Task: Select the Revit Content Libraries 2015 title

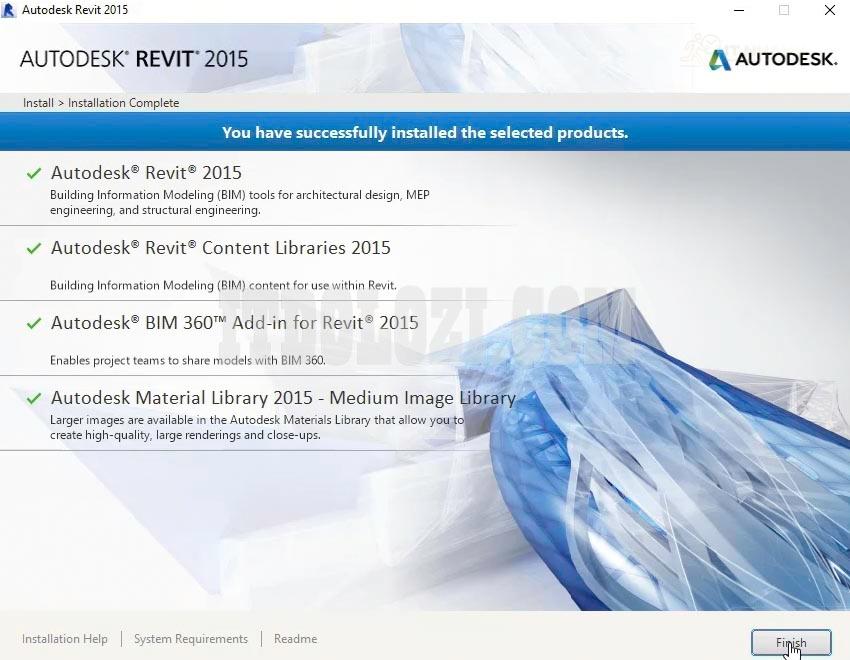Action: pos(220,248)
